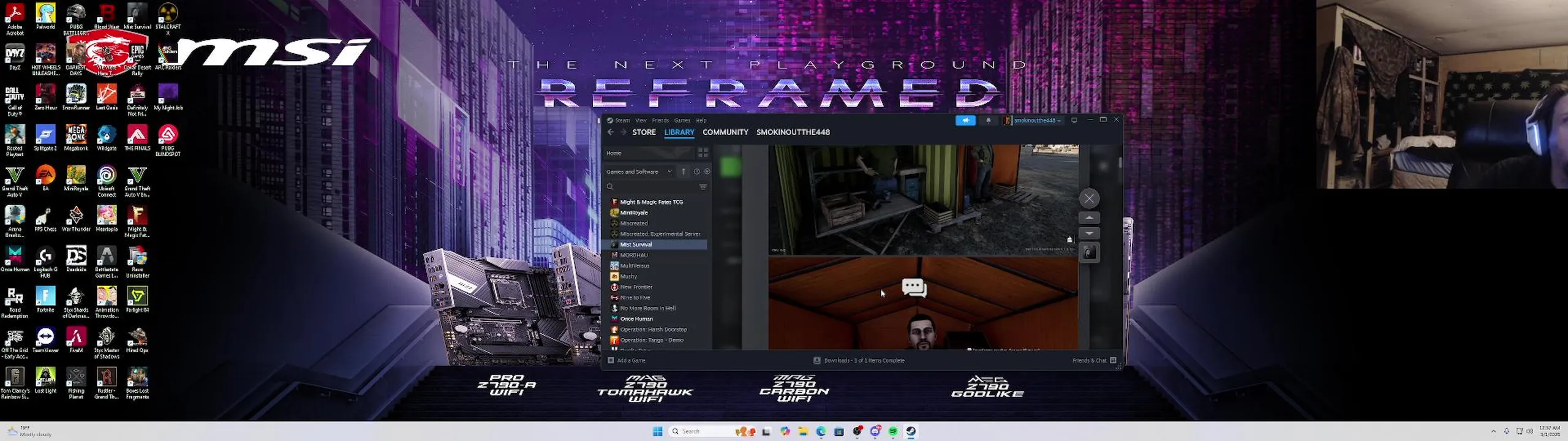Click the Steam content vertical scrollbar
Image resolution: width=1568 pixels, height=441 pixels.
click(x=1120, y=162)
